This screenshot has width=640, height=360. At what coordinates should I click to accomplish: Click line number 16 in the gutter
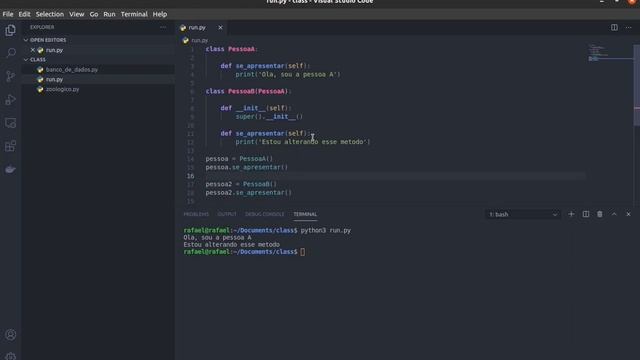click(191, 176)
